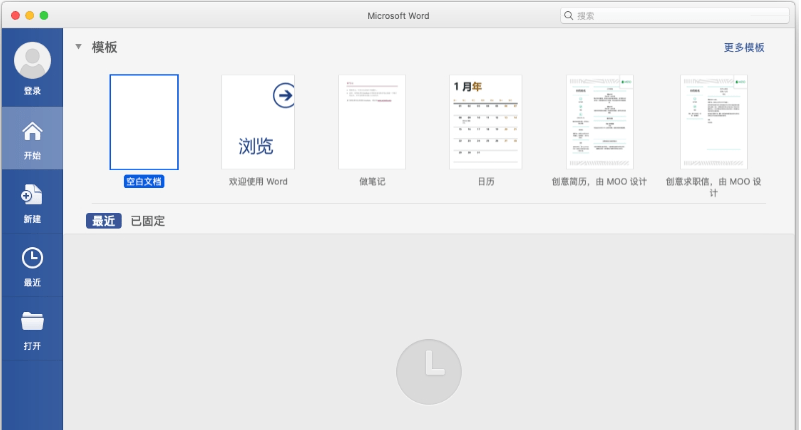Switch to the 已固定 pinned tab
Viewport: 801px width, 430px height.
click(x=148, y=221)
